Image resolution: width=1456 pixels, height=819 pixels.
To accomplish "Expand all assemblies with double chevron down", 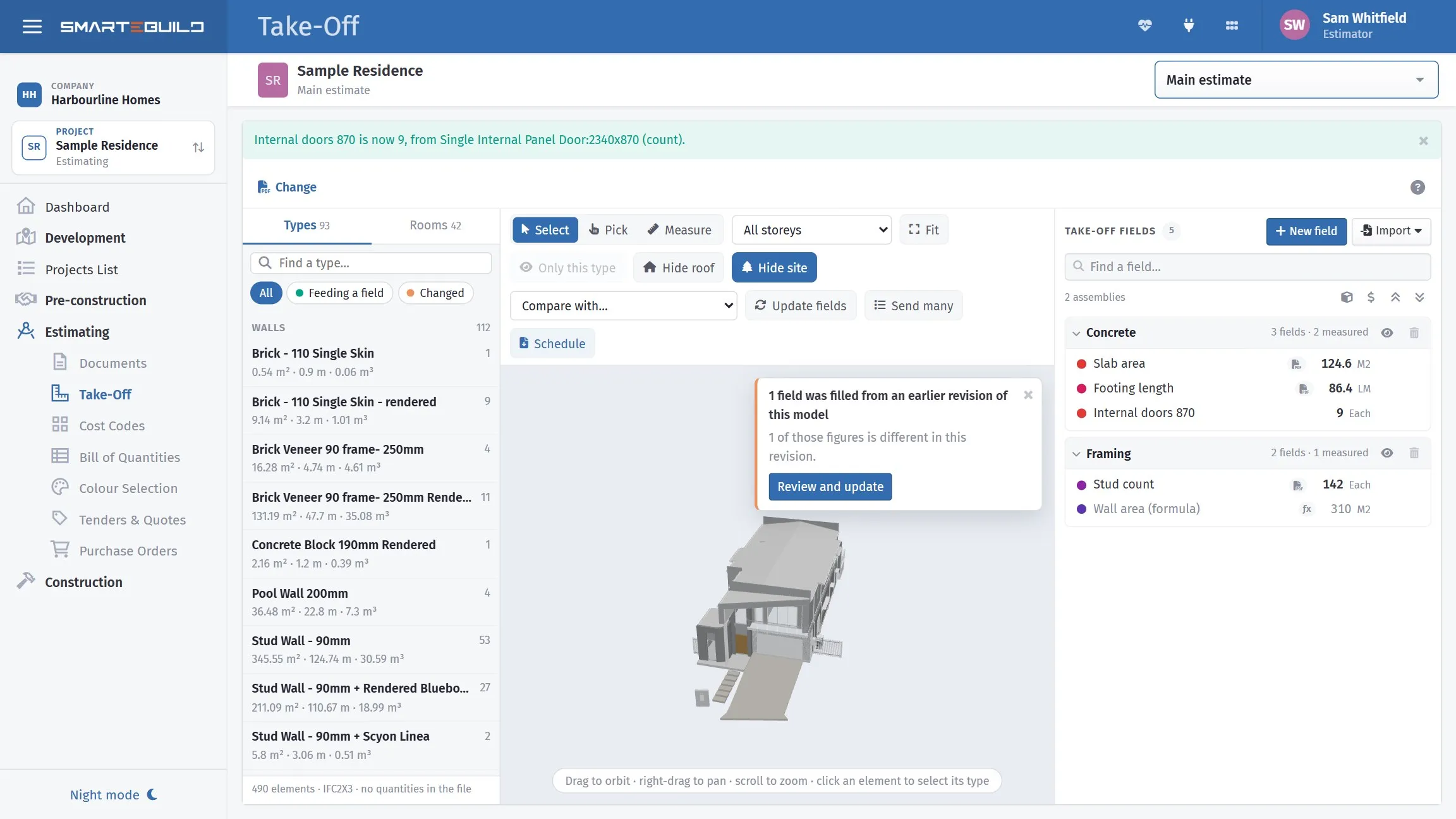I will point(1419,297).
